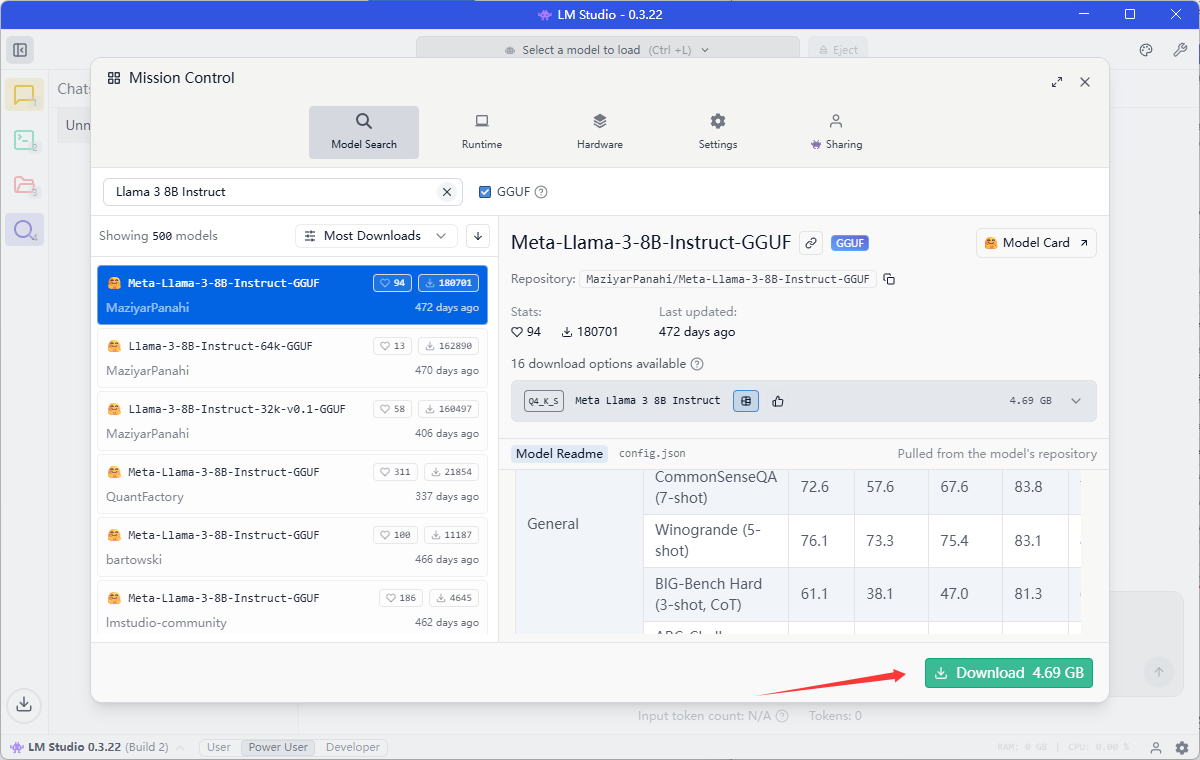The width and height of the screenshot is (1200, 760).
Task: Click download count badge on bartowski model
Action: tap(451, 535)
